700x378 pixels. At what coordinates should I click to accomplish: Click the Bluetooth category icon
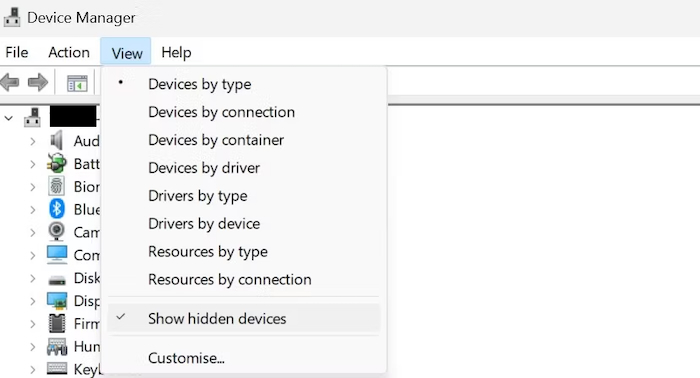[x=57, y=209]
